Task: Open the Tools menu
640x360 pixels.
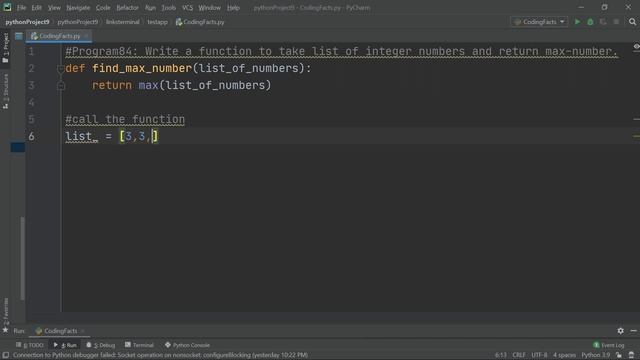Action: click(x=169, y=8)
